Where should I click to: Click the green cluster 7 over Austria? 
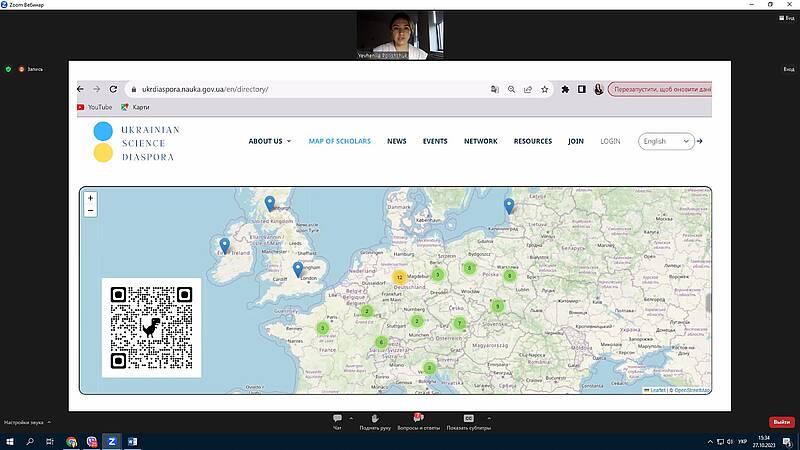coord(459,323)
